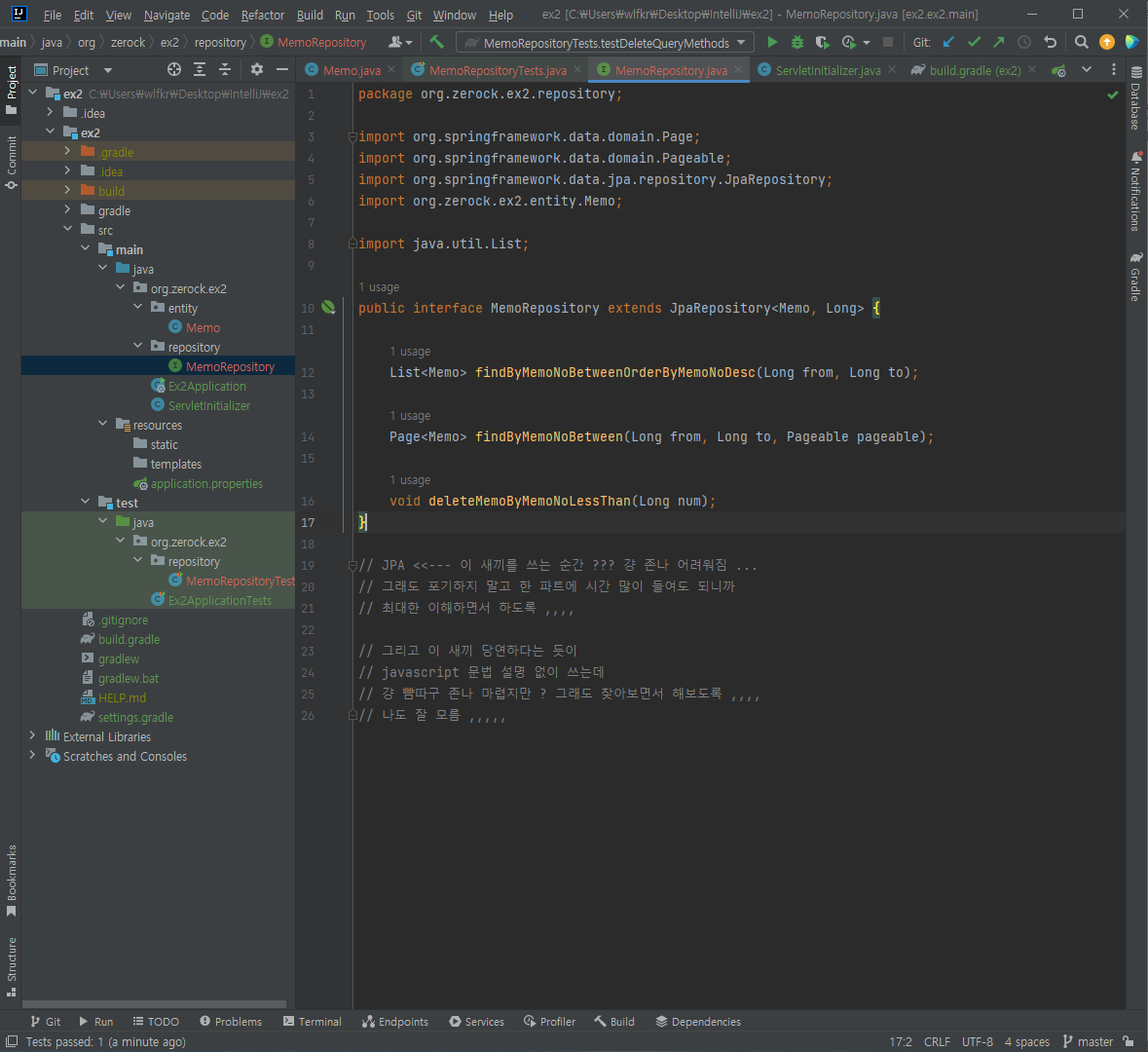Collapse the src folder
This screenshot has width=1148, height=1052.
click(x=67, y=229)
